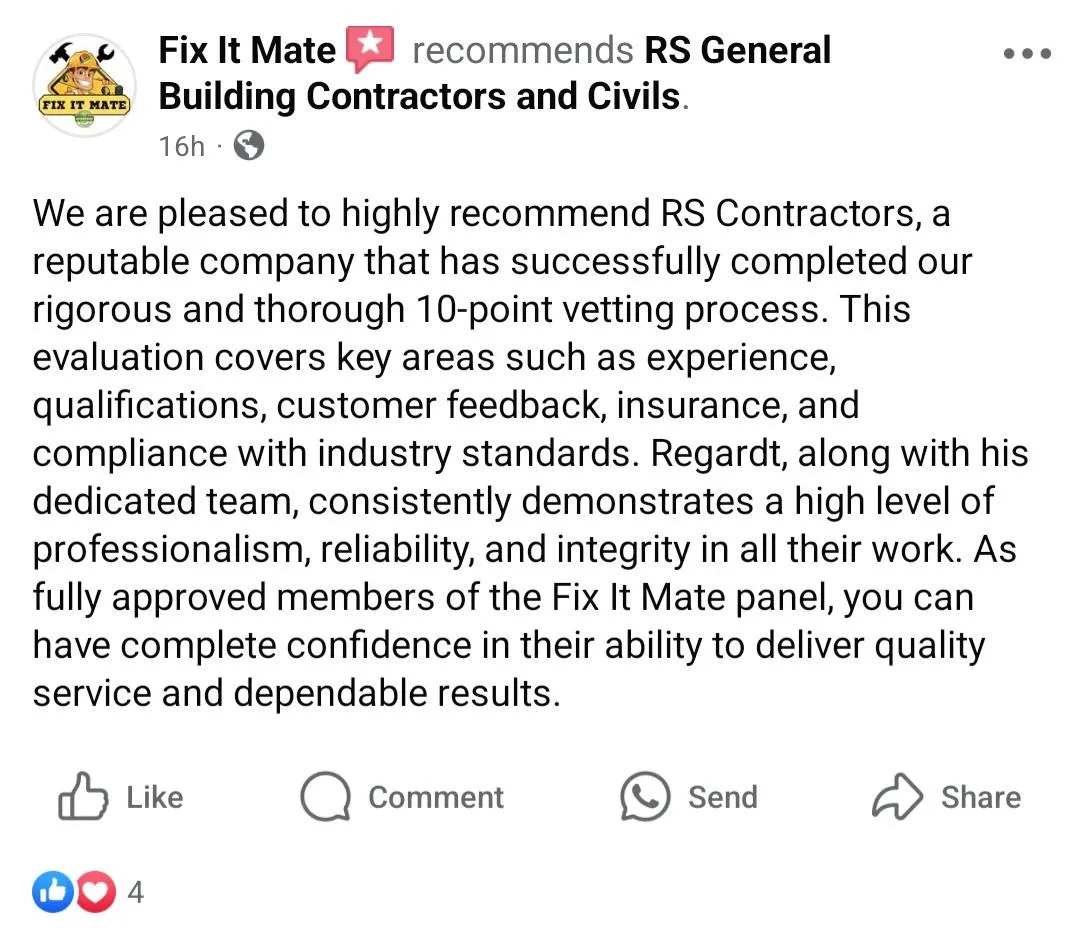This screenshot has height=938, width=1080.
Task: Click the Like text label
Action: 155,798
